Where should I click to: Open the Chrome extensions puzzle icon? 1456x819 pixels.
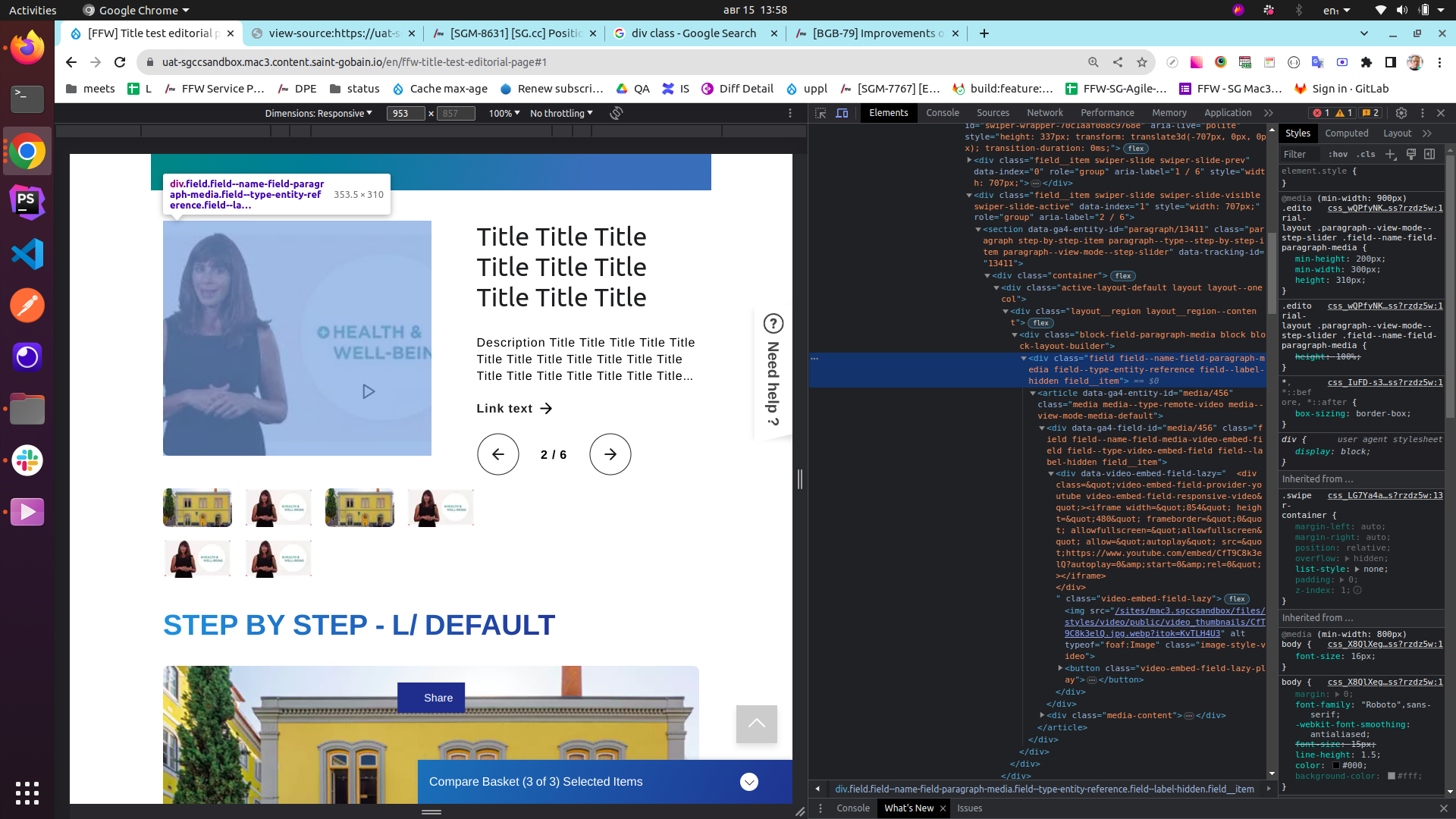tap(1367, 62)
